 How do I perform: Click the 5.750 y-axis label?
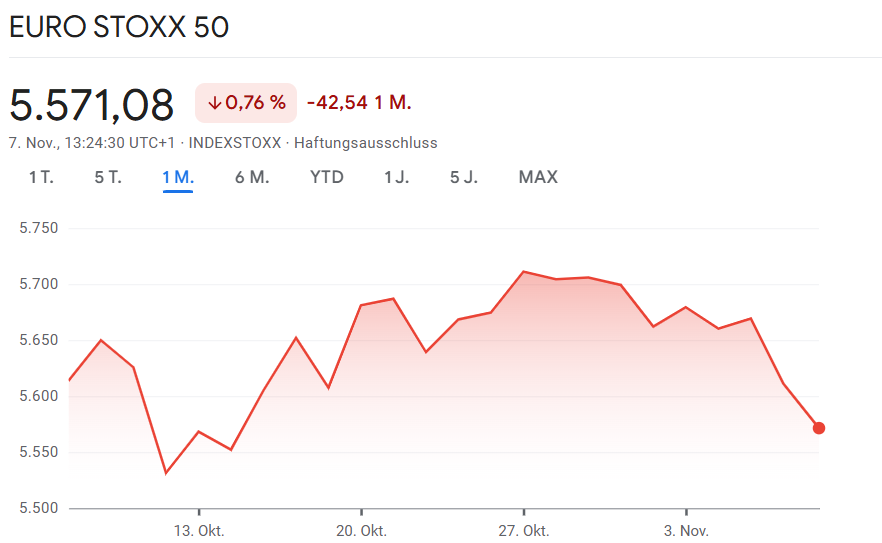pyautogui.click(x=39, y=228)
